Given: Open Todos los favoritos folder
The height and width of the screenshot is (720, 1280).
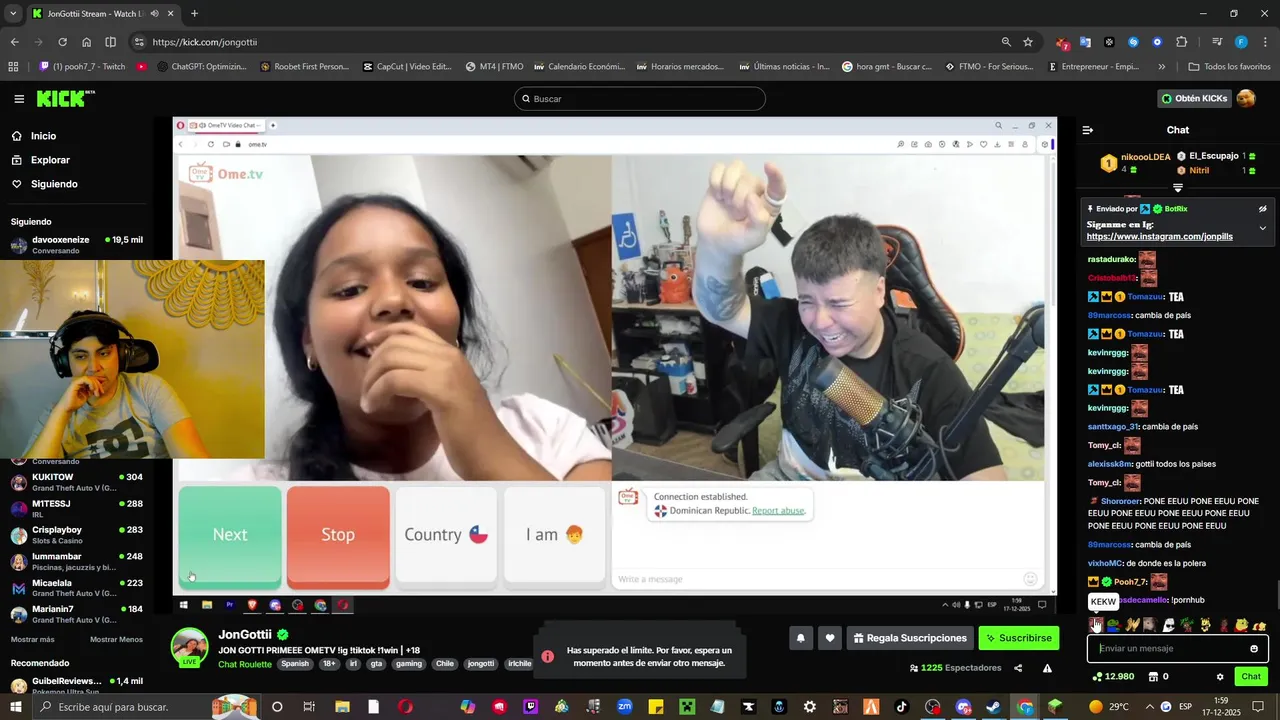Looking at the screenshot, I should (1229, 67).
